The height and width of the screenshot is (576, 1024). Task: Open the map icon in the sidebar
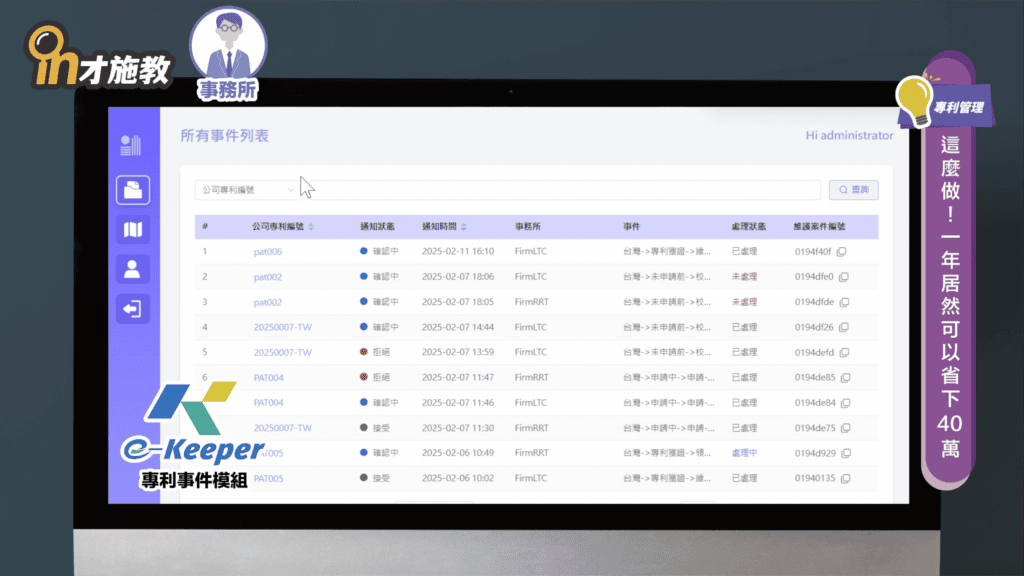tap(133, 230)
